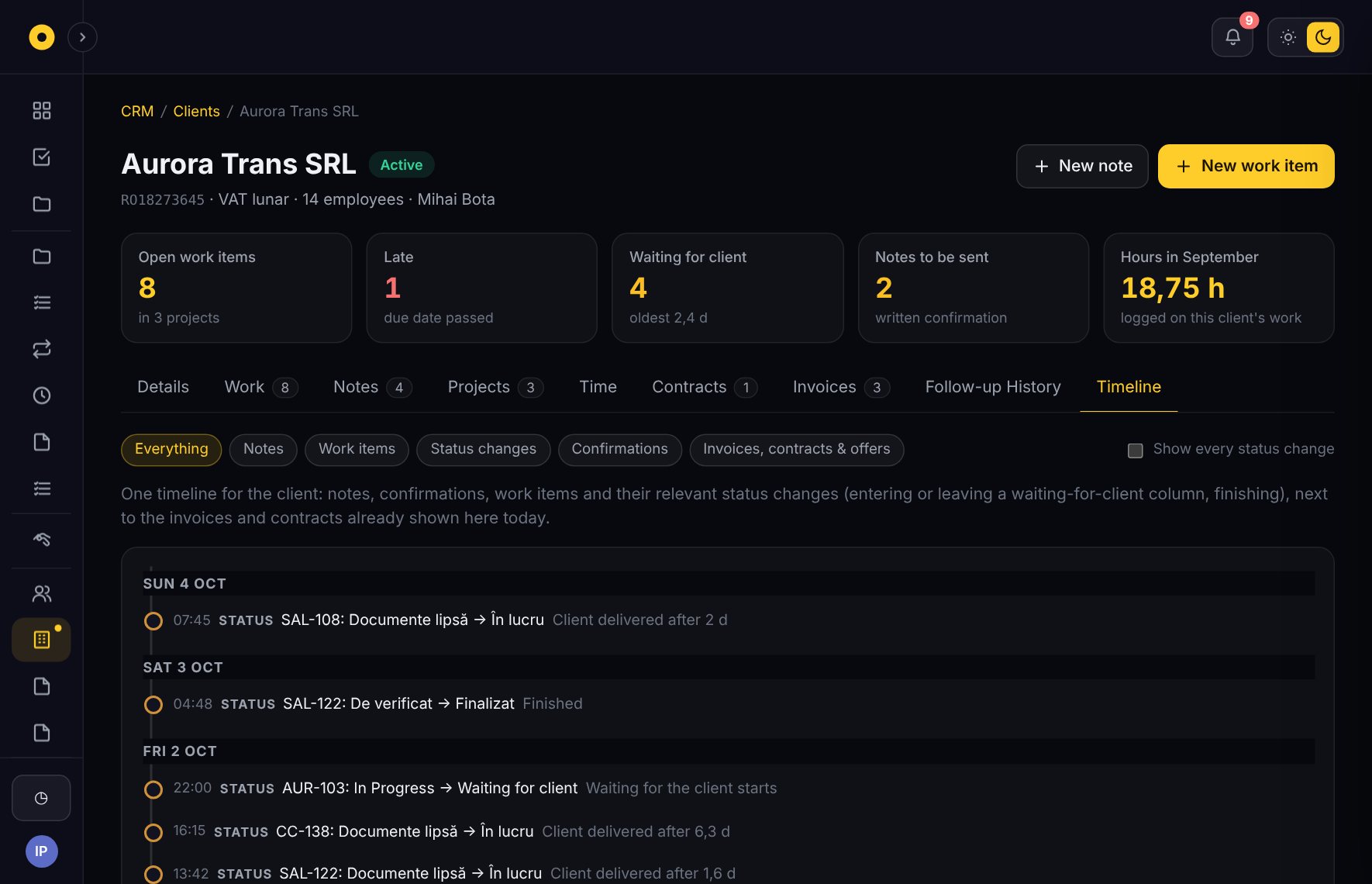Go to CRM breadcrumb link
Image resolution: width=1372 pixels, height=884 pixels.
coord(137,112)
